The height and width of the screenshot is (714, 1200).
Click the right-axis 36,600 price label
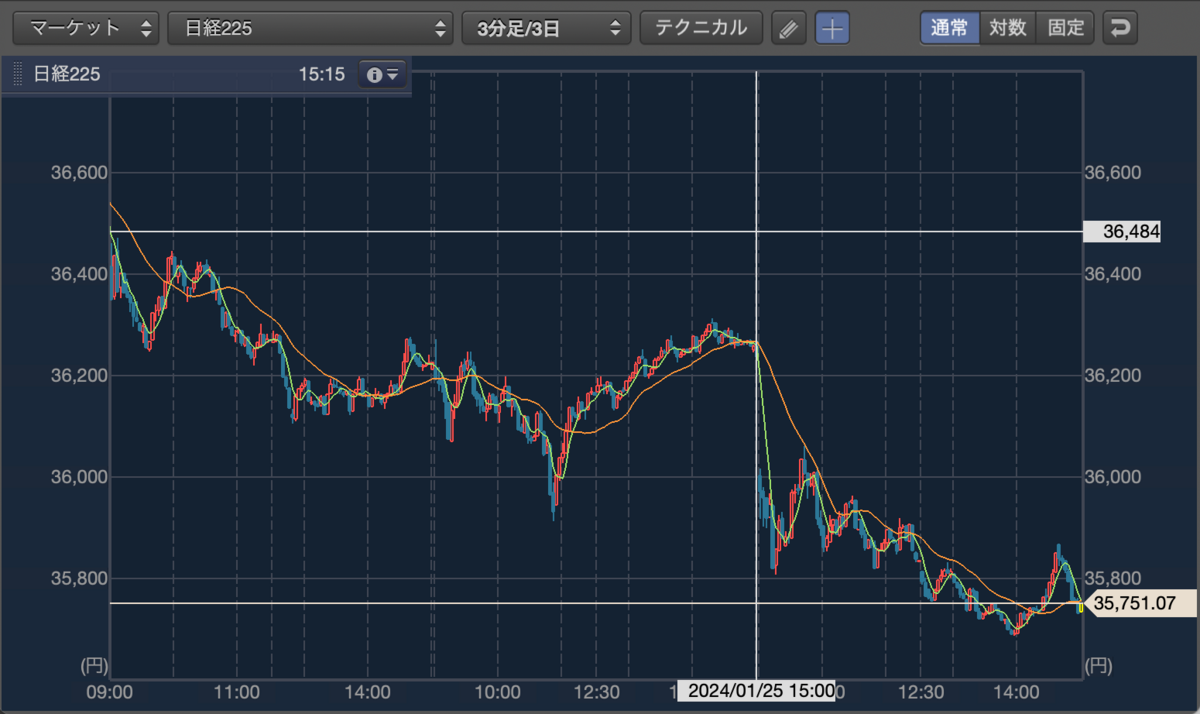click(x=1112, y=173)
